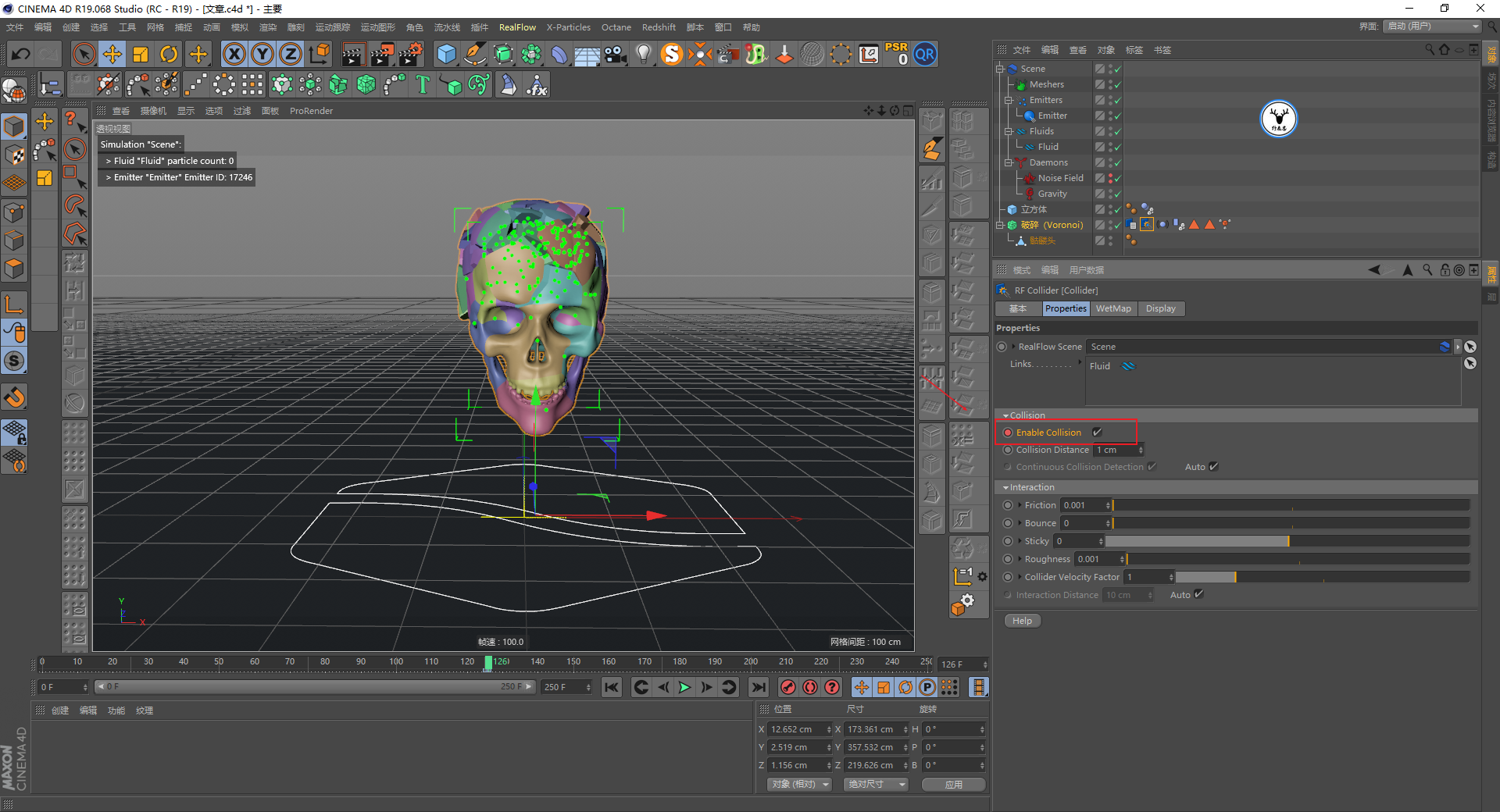Image resolution: width=1500 pixels, height=812 pixels.
Task: Open the RealFlow menu
Action: [517, 27]
